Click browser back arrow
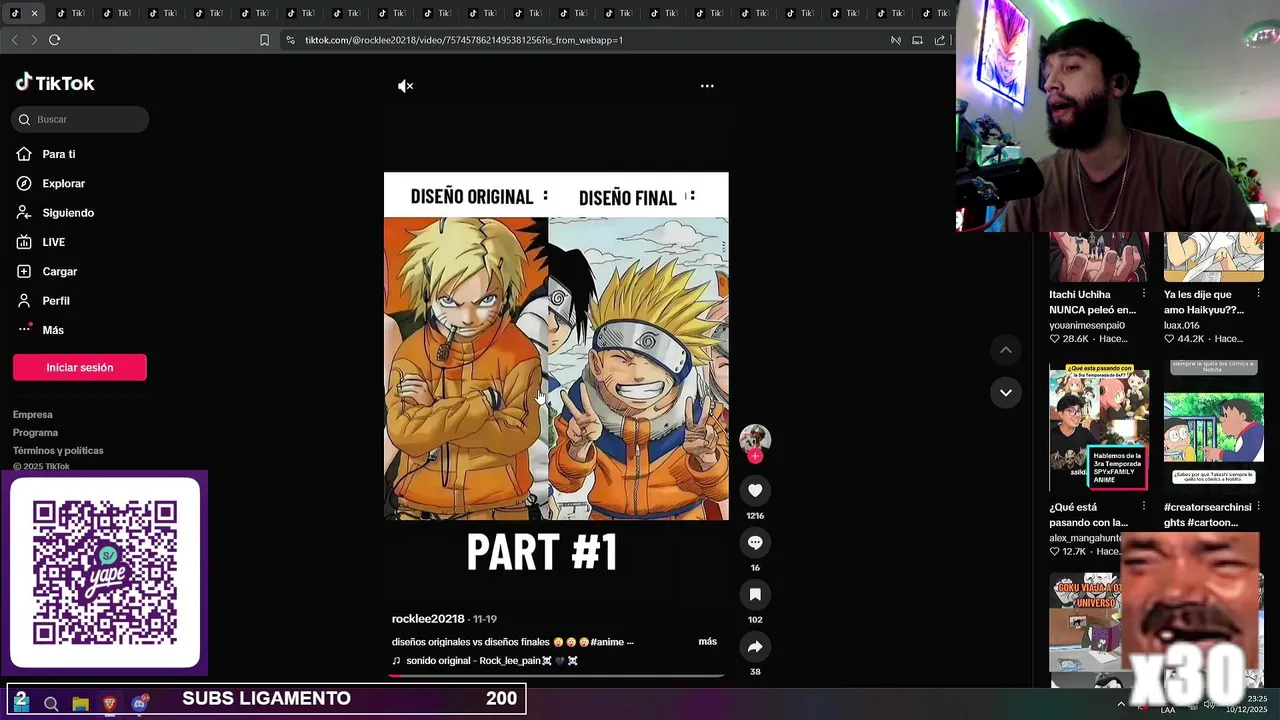Image resolution: width=1280 pixels, height=720 pixels. tap(14, 40)
